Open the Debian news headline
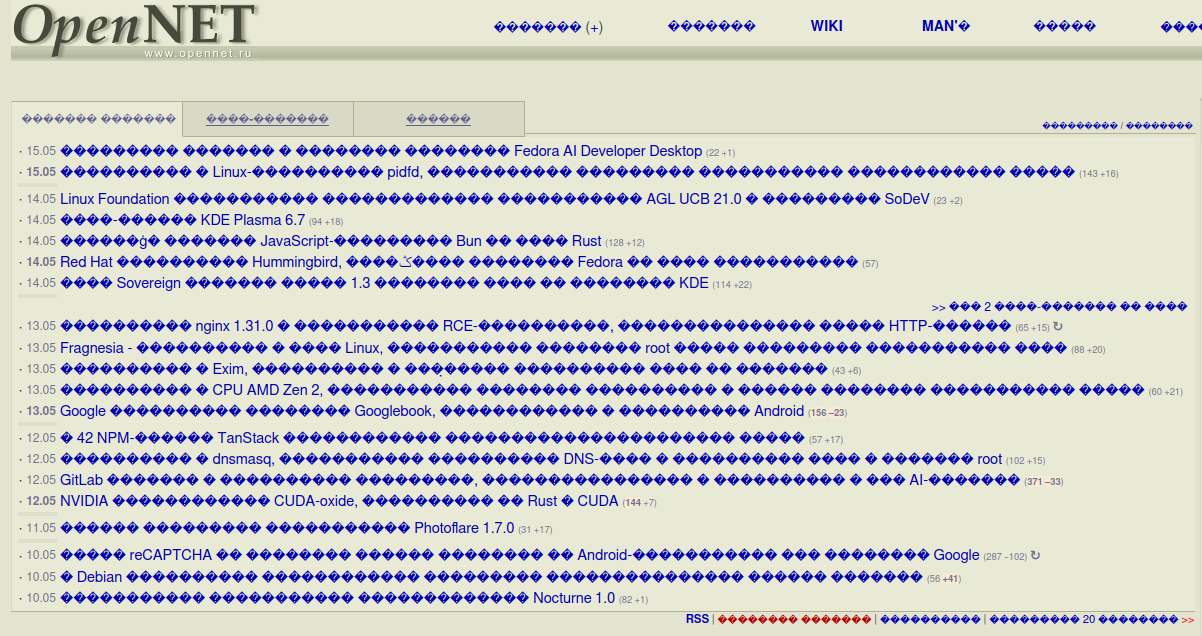1202x636 pixels. tap(491, 577)
